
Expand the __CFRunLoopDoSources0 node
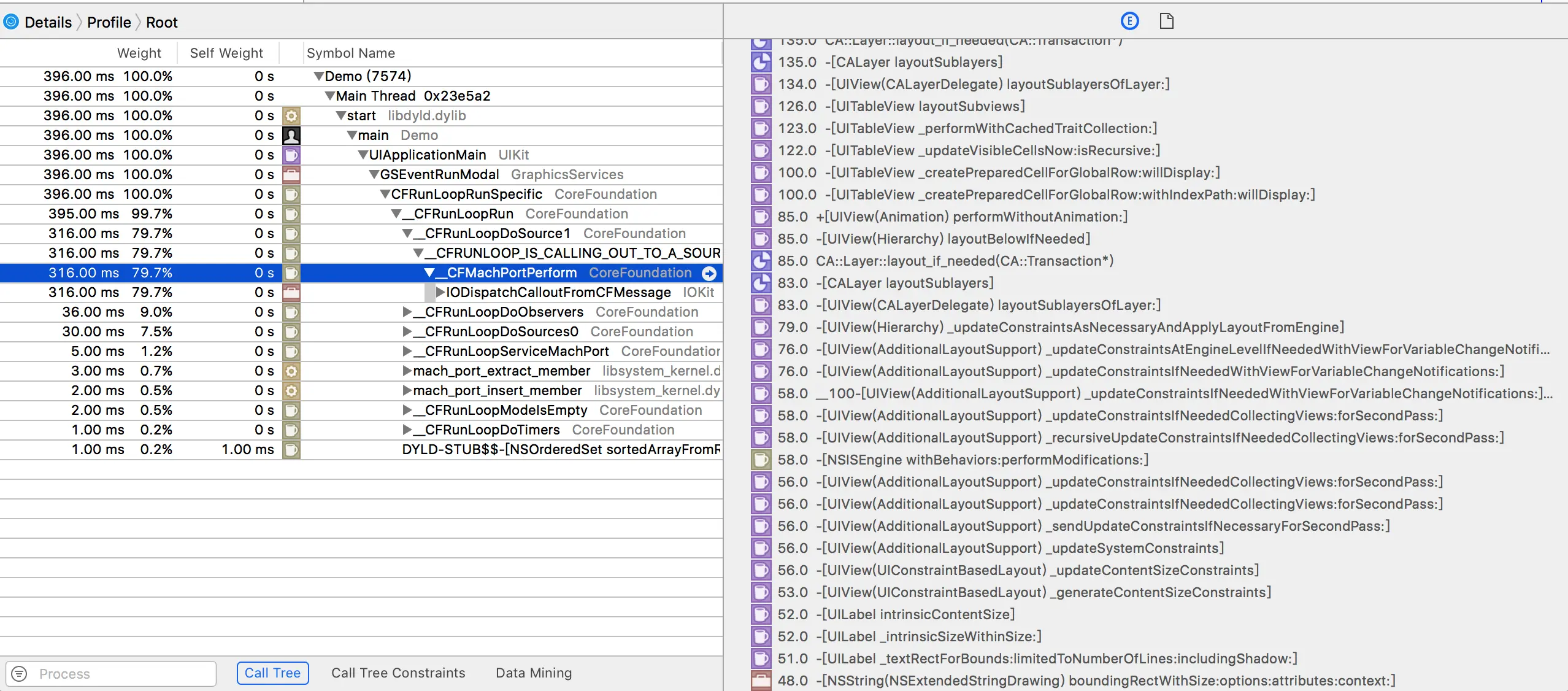point(407,332)
